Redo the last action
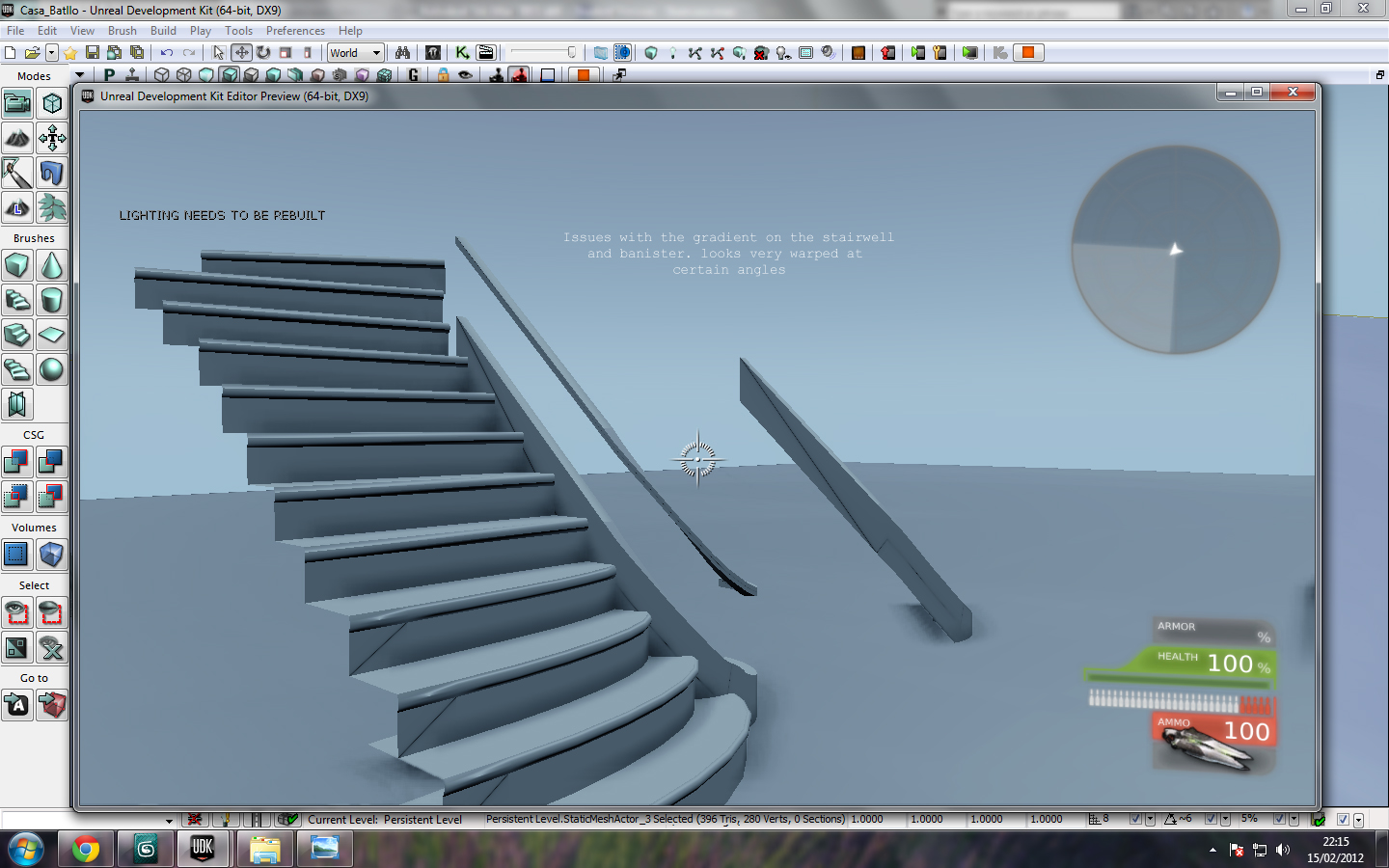The image size is (1389, 868). point(188,53)
